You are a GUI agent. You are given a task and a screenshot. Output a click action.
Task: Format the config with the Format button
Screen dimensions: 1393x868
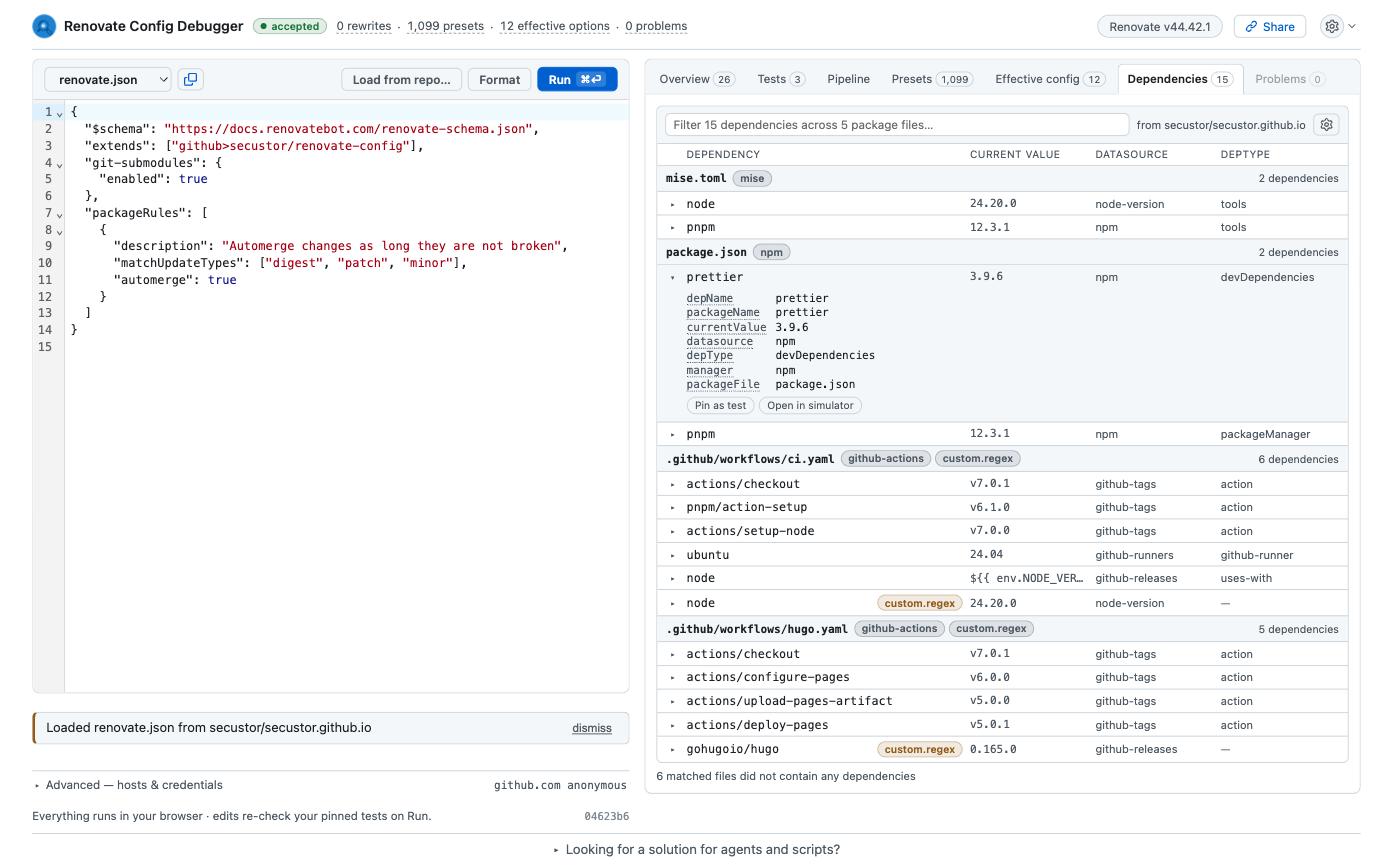pyautogui.click(x=499, y=79)
